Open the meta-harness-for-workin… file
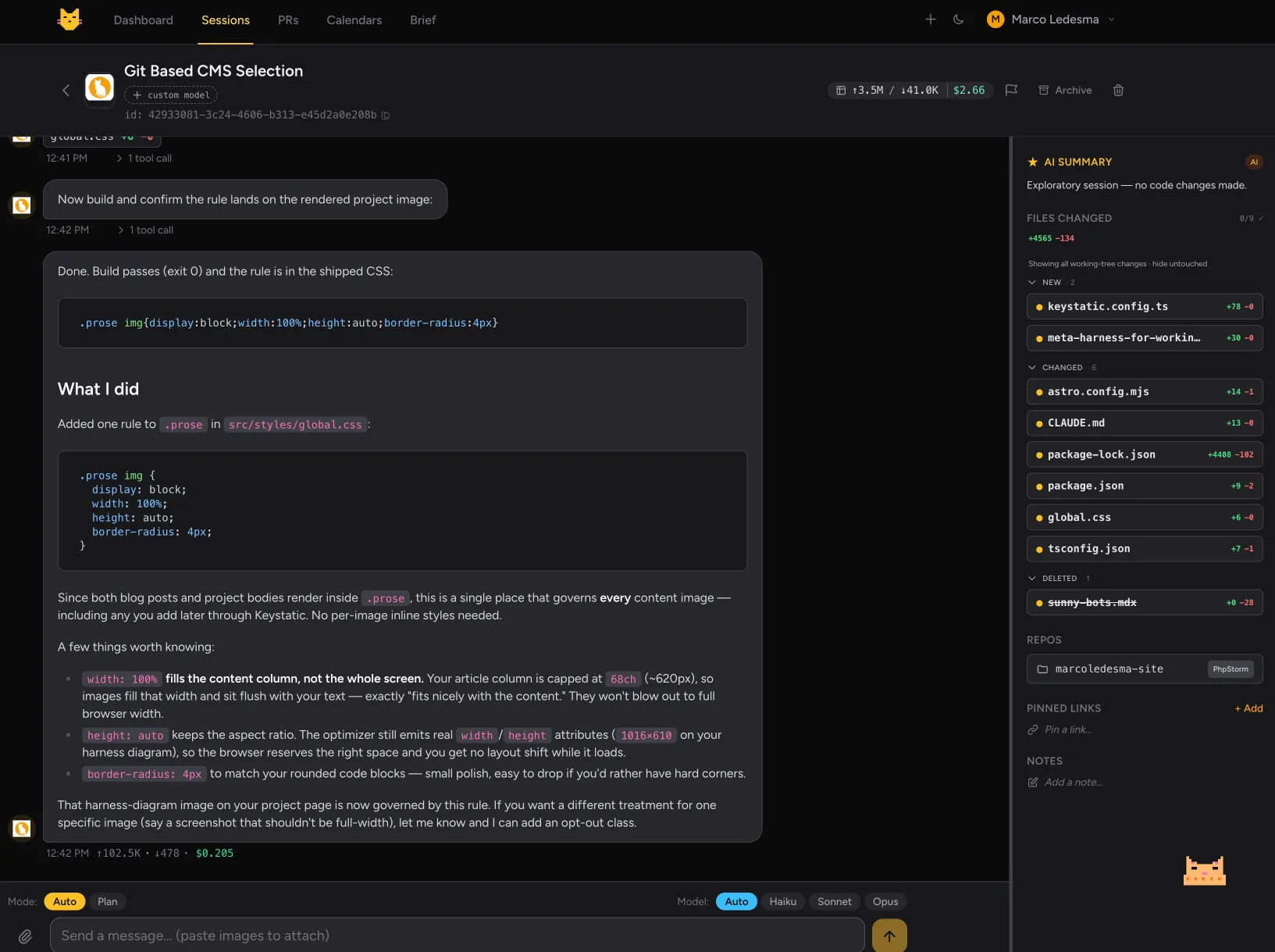Image resolution: width=1275 pixels, height=952 pixels. click(x=1145, y=338)
